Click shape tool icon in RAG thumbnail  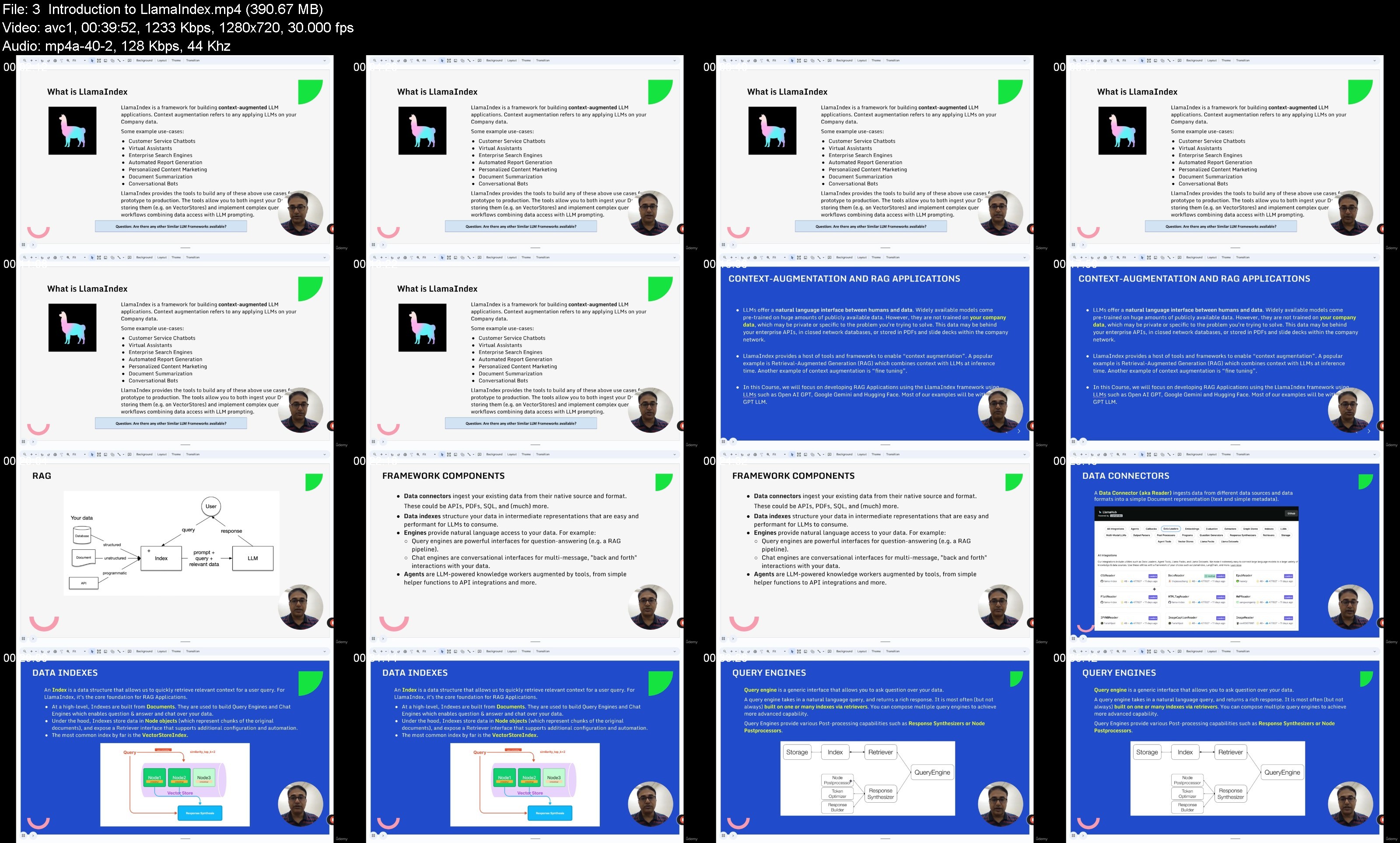(112, 455)
